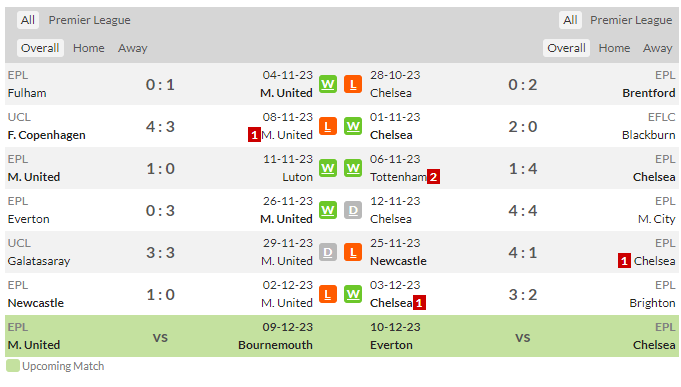Click the red card badge next to Tottenham
681x387 pixels.
point(433,177)
